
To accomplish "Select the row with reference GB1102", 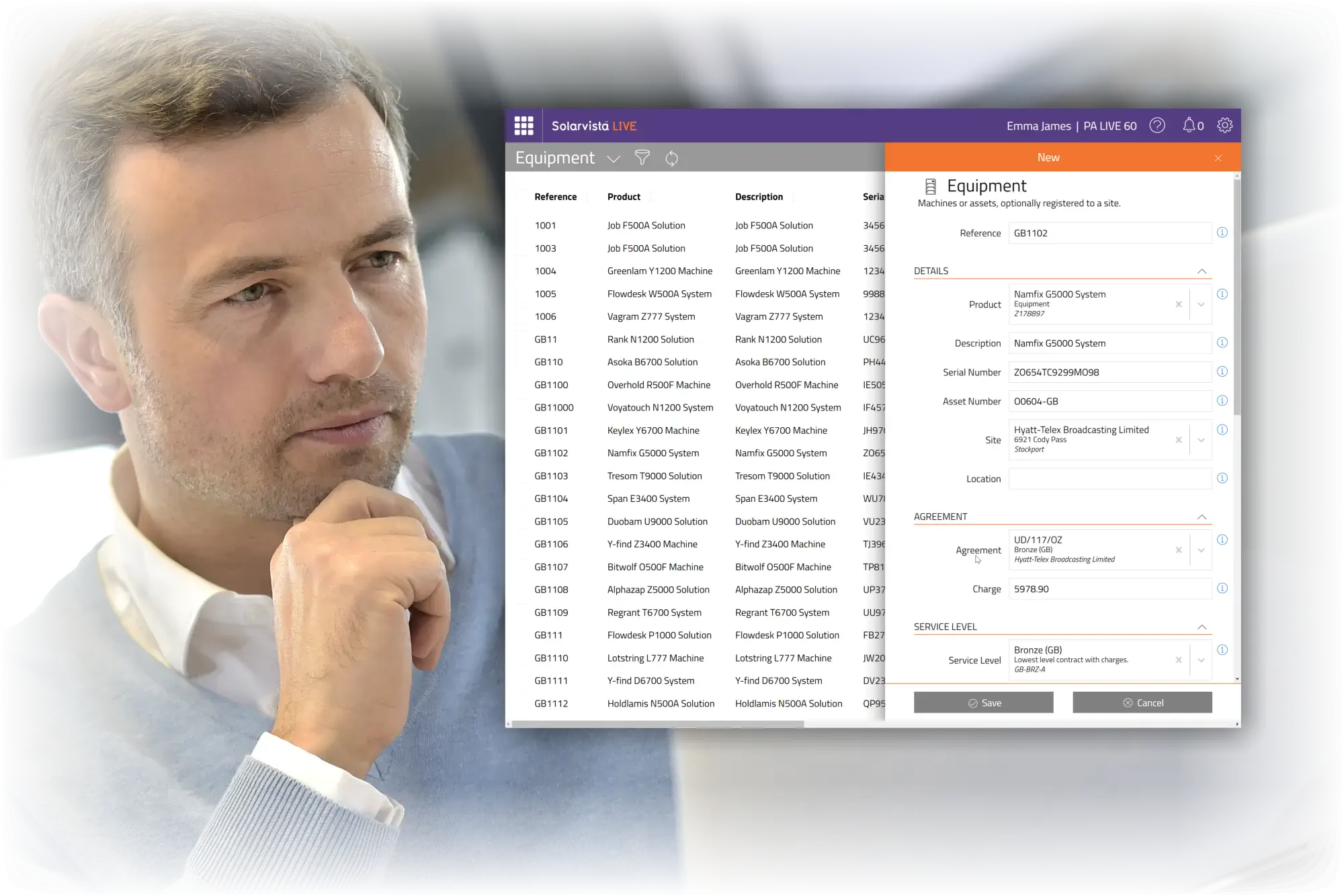I will point(696,453).
